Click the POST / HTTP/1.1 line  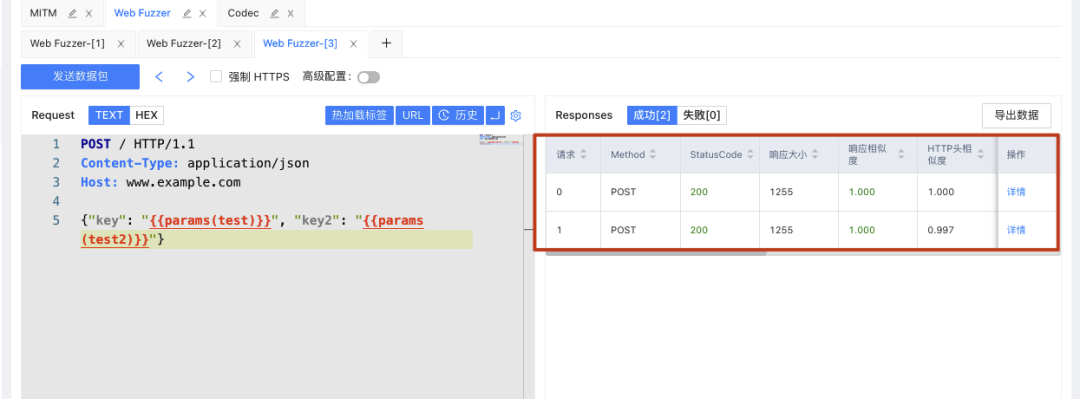[138, 144]
